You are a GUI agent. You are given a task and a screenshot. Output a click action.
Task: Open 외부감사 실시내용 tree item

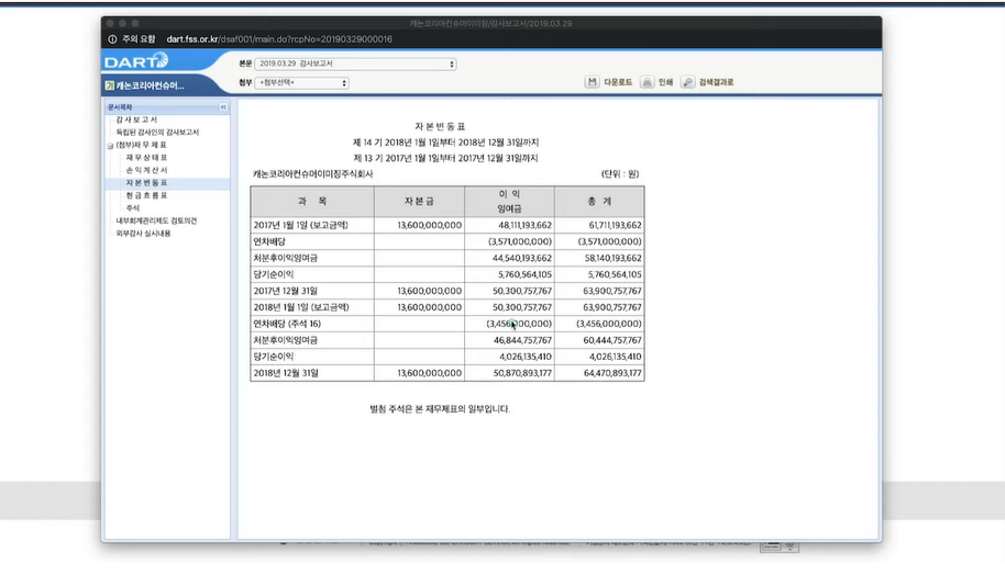[143, 233]
